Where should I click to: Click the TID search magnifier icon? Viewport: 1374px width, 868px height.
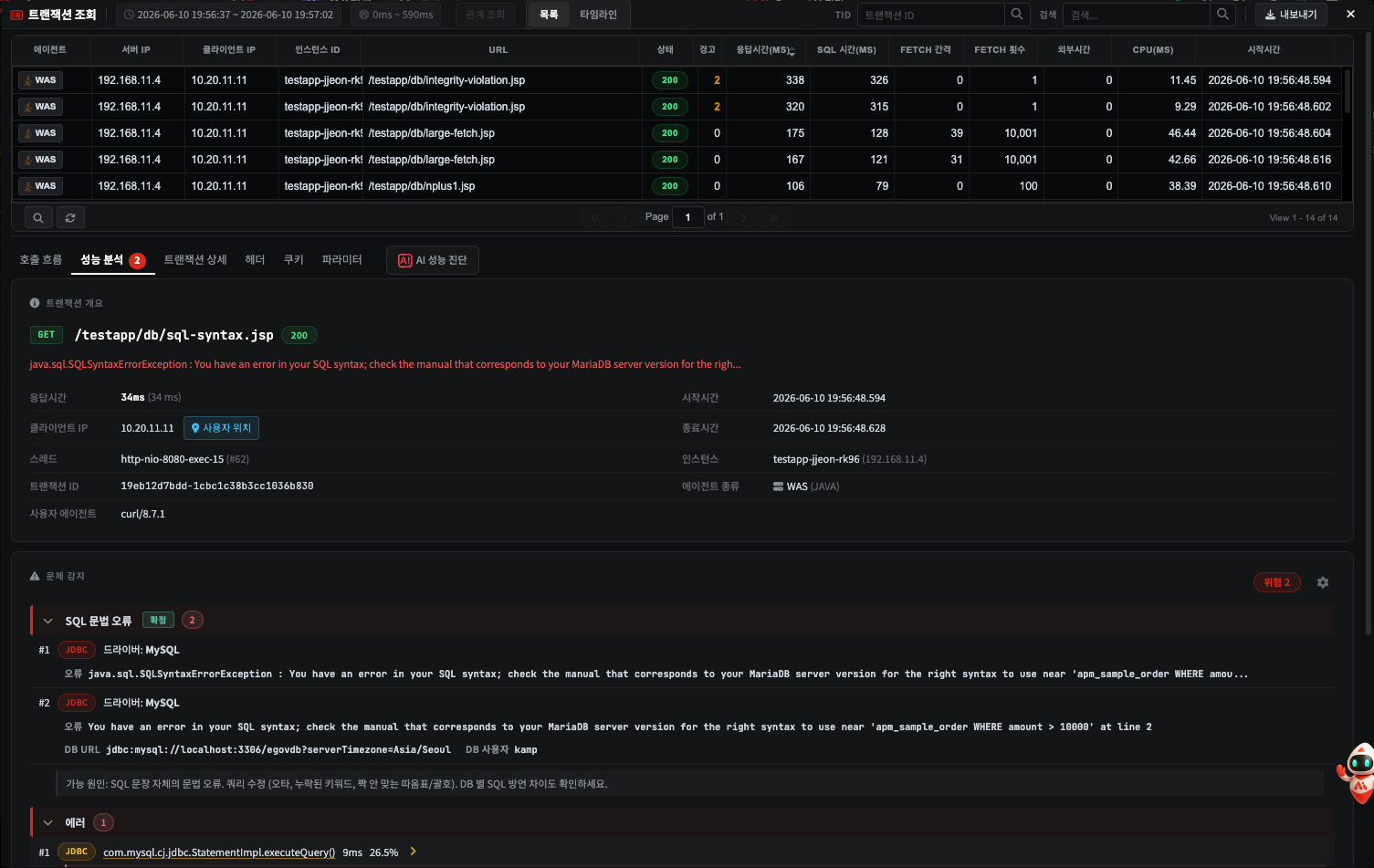[x=1017, y=15]
